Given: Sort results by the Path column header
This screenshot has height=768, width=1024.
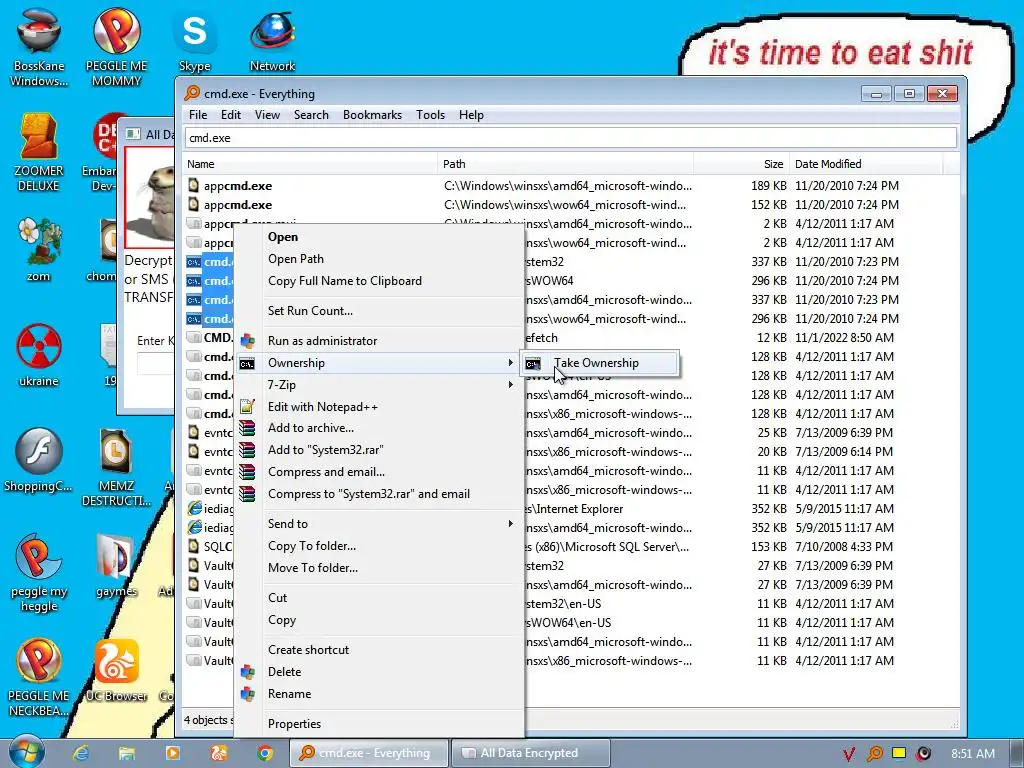Looking at the screenshot, I should 566,164.
